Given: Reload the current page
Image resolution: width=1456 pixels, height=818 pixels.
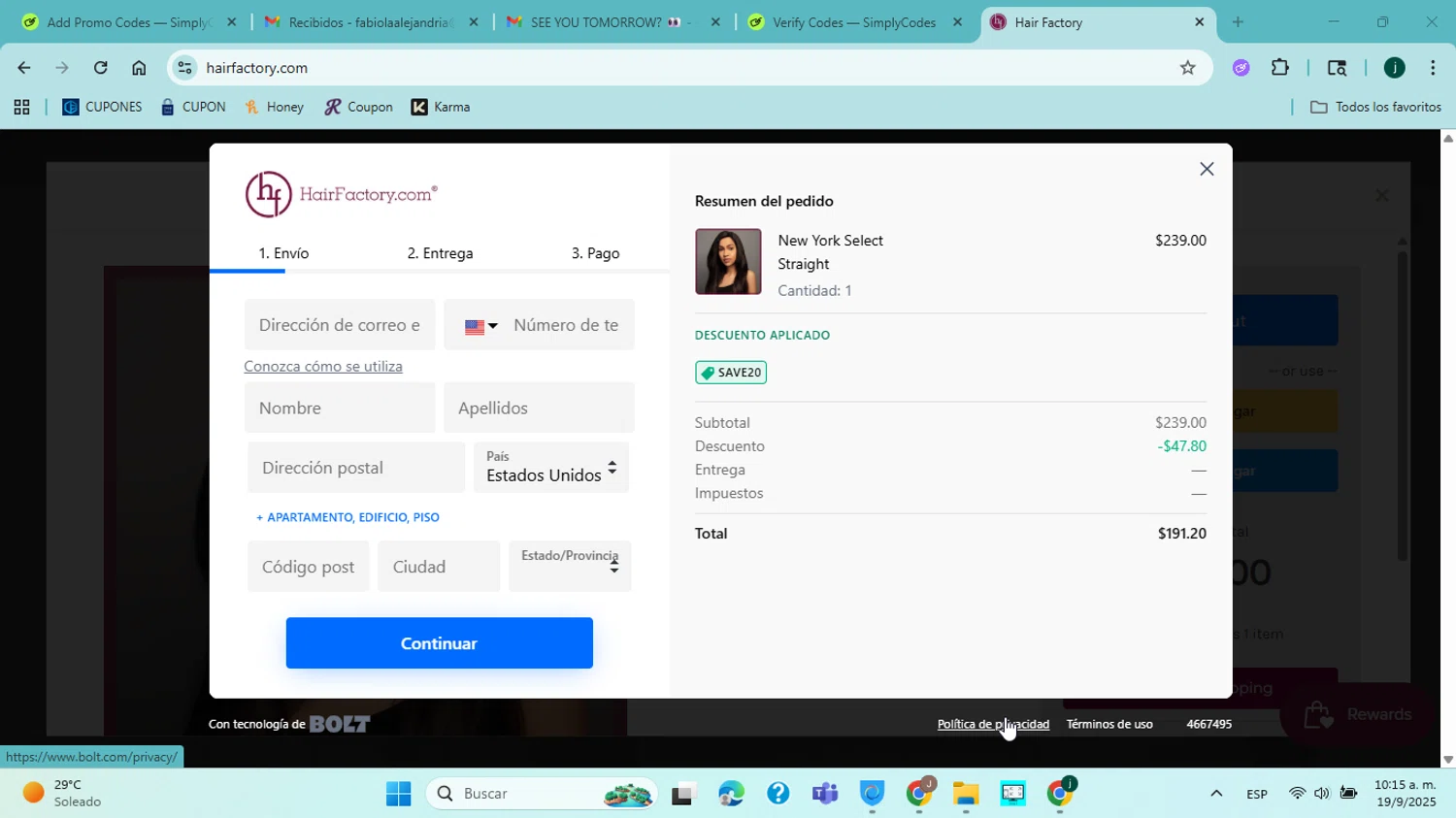Looking at the screenshot, I should tap(100, 68).
